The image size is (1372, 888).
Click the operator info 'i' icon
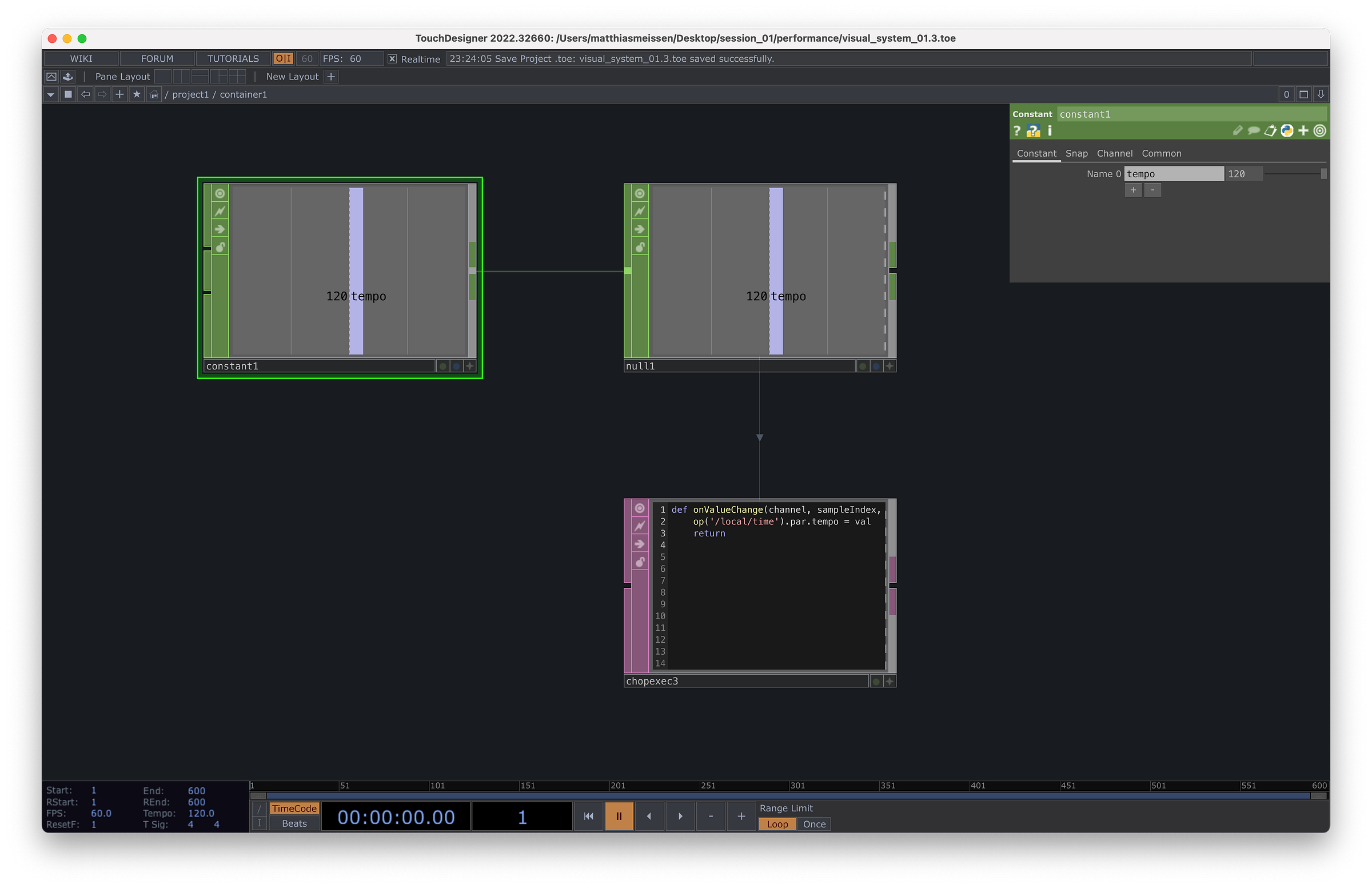point(1050,131)
